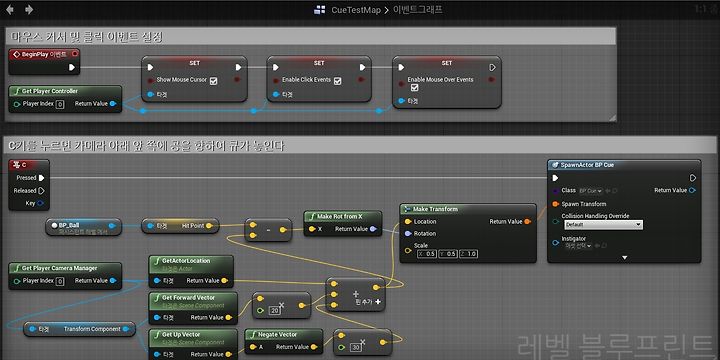This screenshot has height=360, width=720.
Task: Edit the multiplier value 20 field
Action: [275, 311]
